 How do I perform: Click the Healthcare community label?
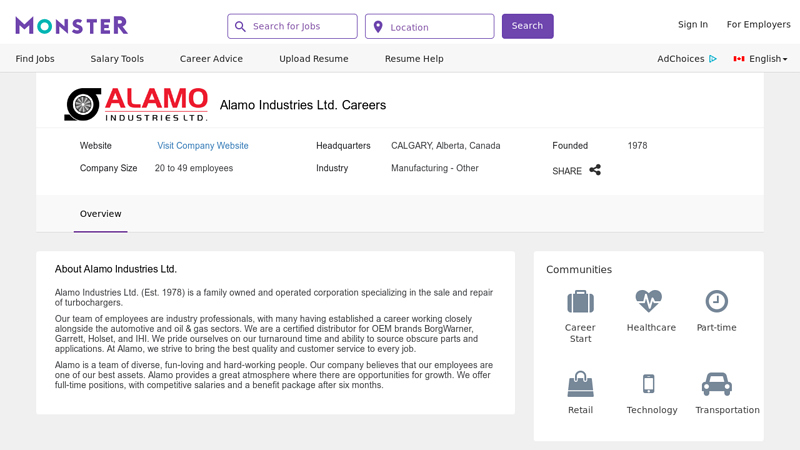click(x=651, y=328)
